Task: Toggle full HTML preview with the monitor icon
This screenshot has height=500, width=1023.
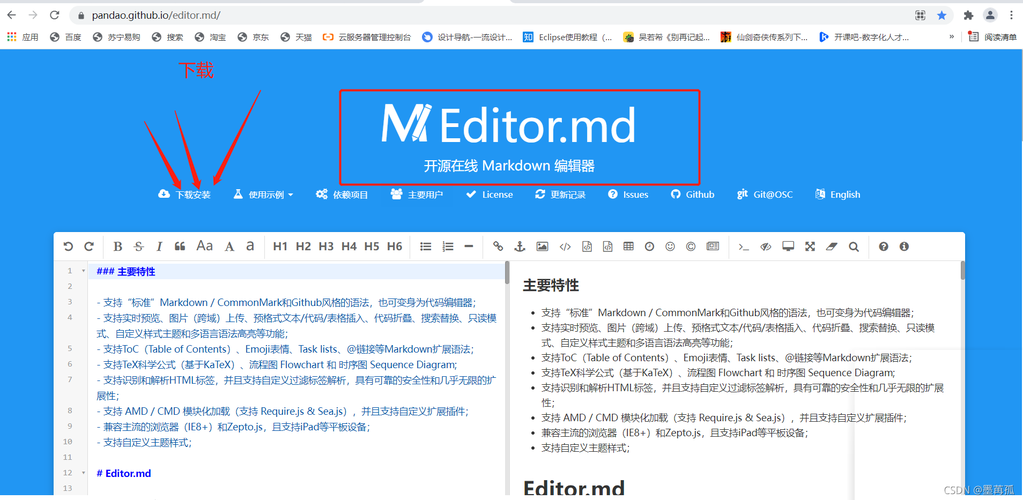Action: point(788,247)
